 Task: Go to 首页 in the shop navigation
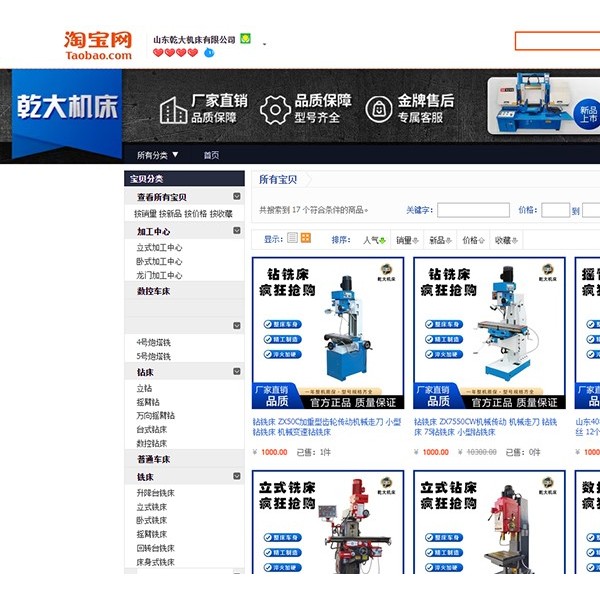click(211, 155)
